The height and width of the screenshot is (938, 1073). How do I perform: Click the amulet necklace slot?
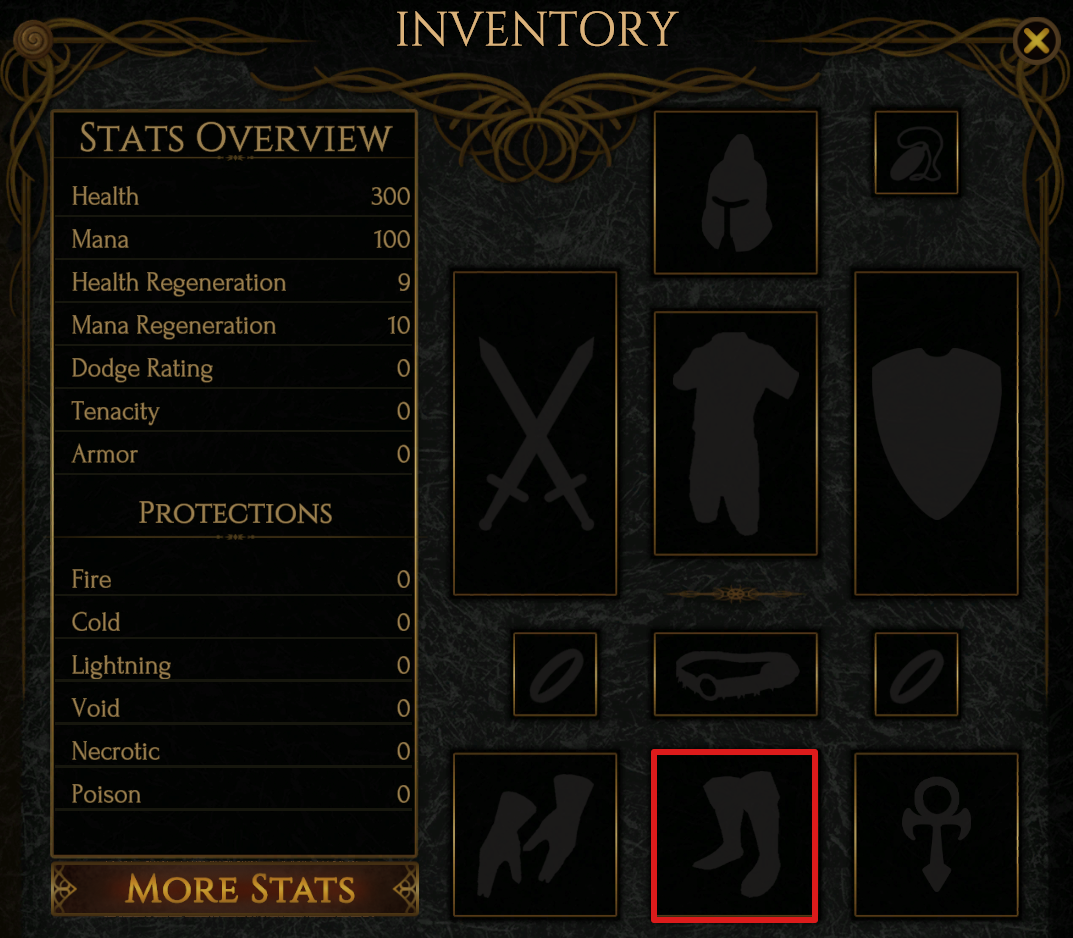click(x=916, y=153)
